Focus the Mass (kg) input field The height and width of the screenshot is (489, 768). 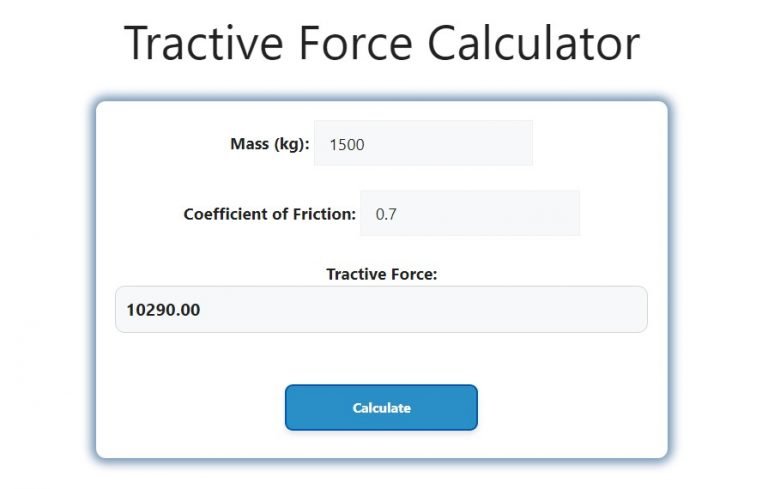click(423, 144)
